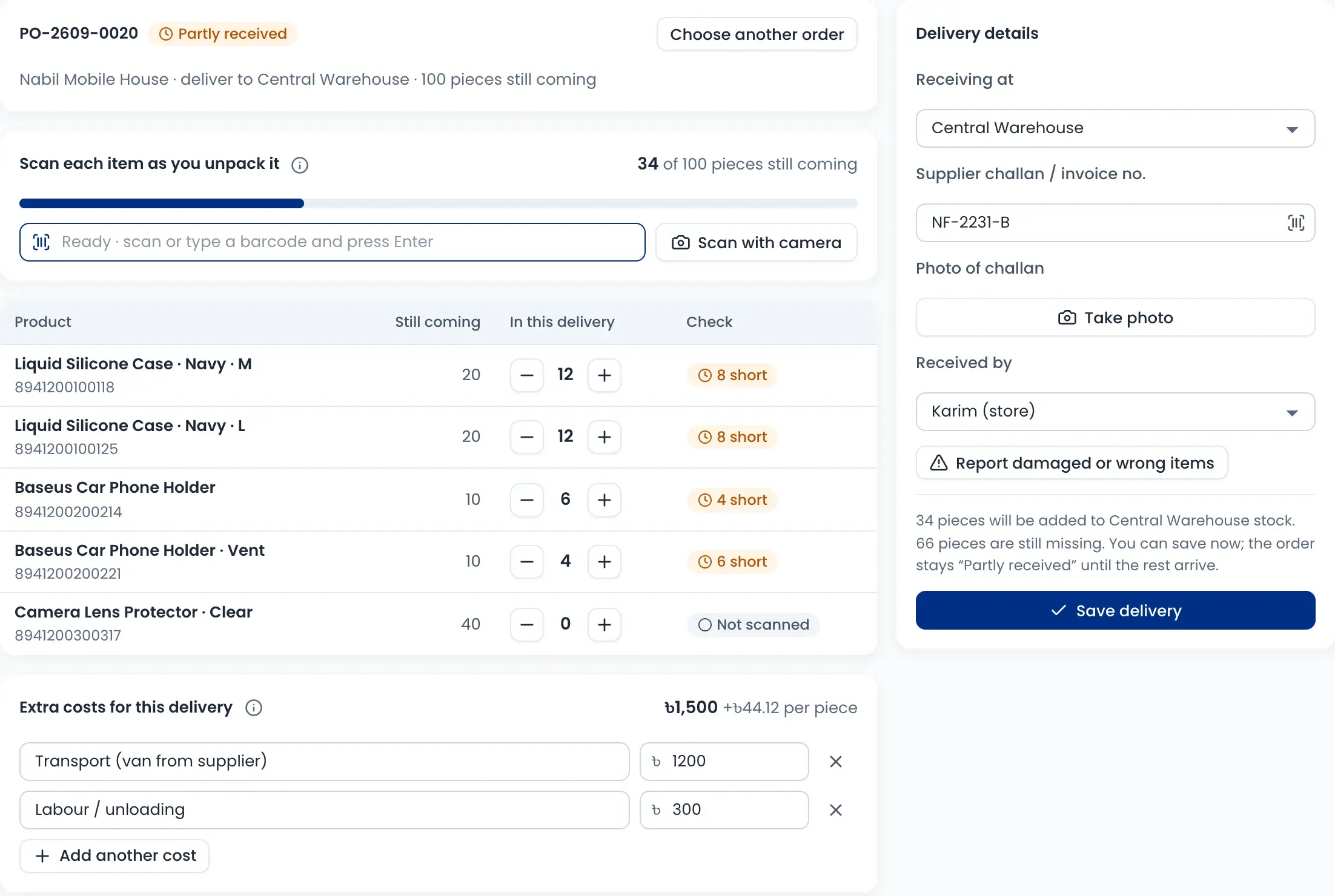
Task: Click the info icon beside 'Scan each item as you unpack it'
Action: tap(300, 165)
